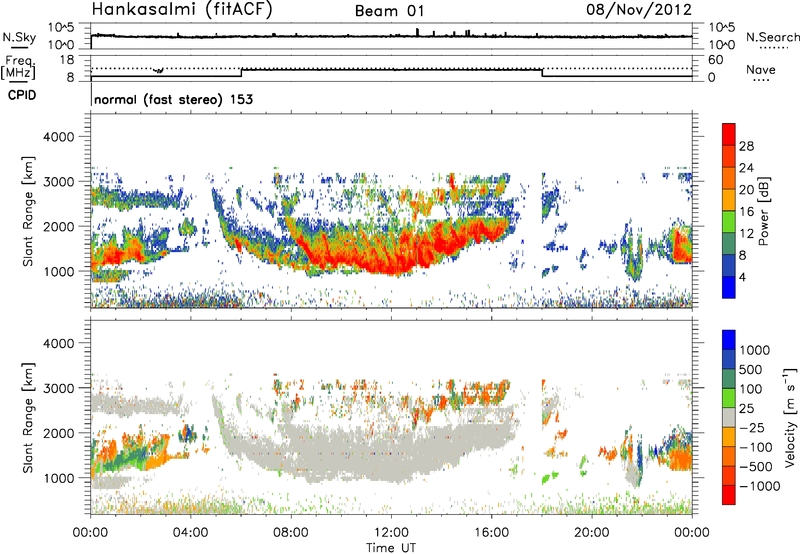The image size is (800, 554).
Task: Select the N.Sky legend label
Action: (19, 37)
